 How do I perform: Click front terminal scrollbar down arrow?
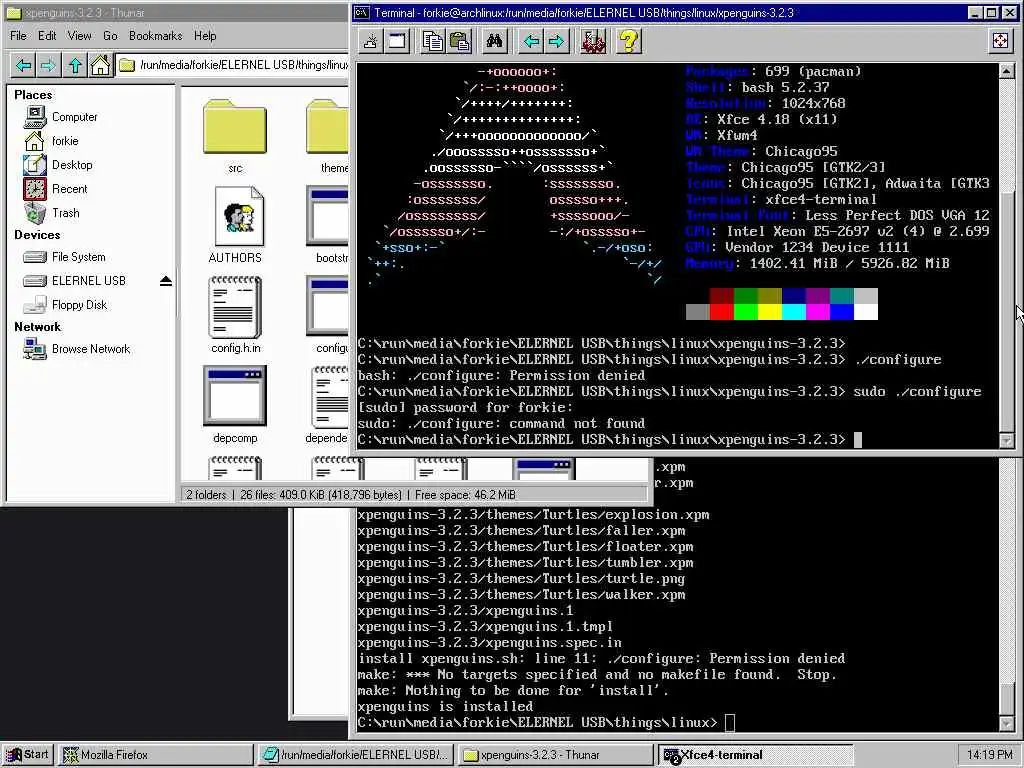pyautogui.click(x=1006, y=440)
